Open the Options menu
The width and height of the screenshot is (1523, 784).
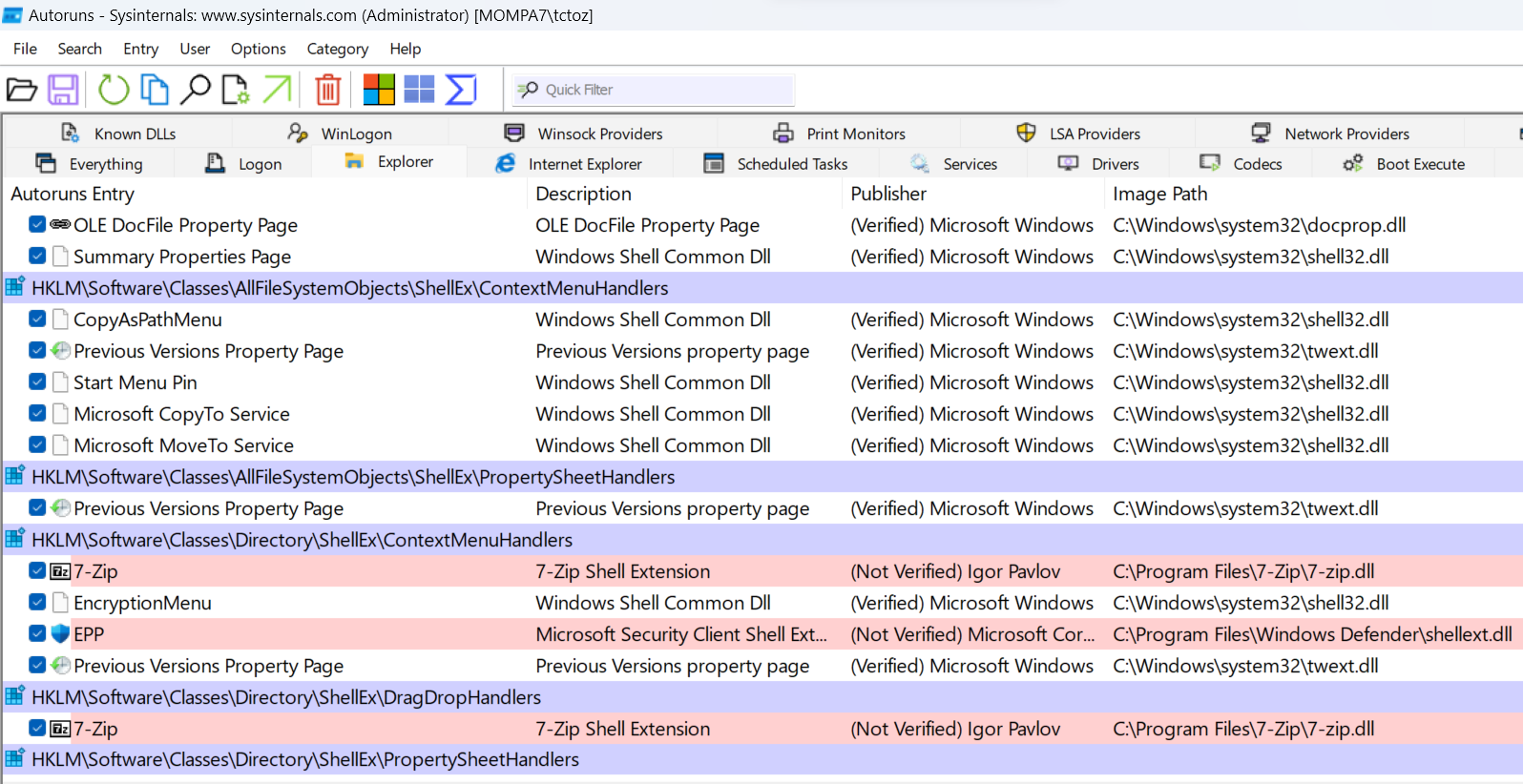258,49
